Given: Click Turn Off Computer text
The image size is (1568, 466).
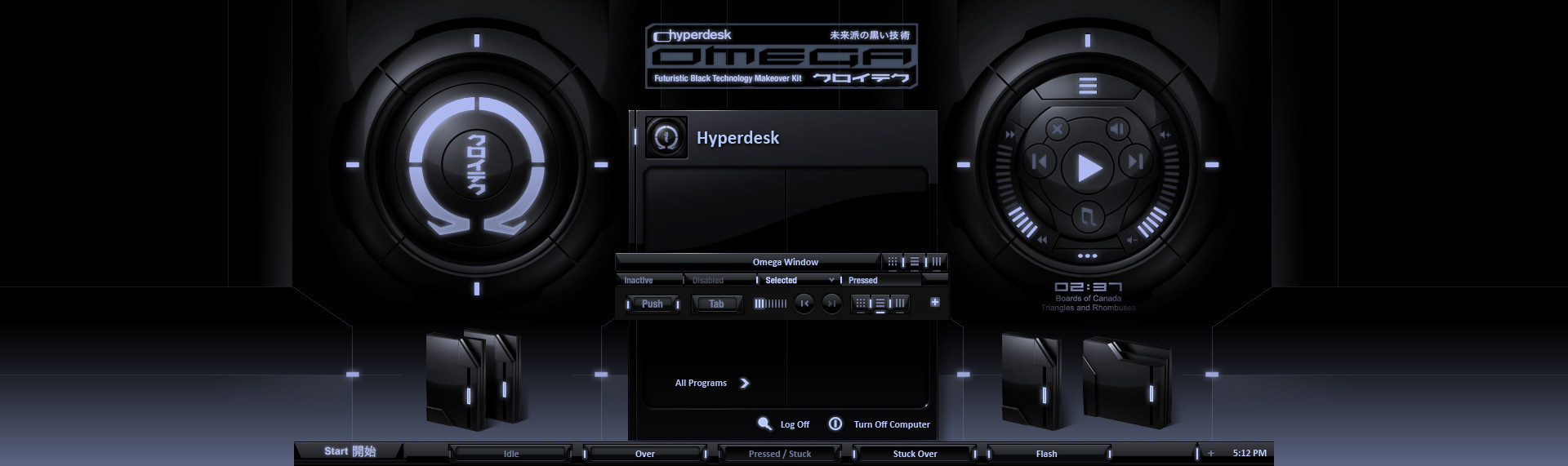Looking at the screenshot, I should pos(892,424).
